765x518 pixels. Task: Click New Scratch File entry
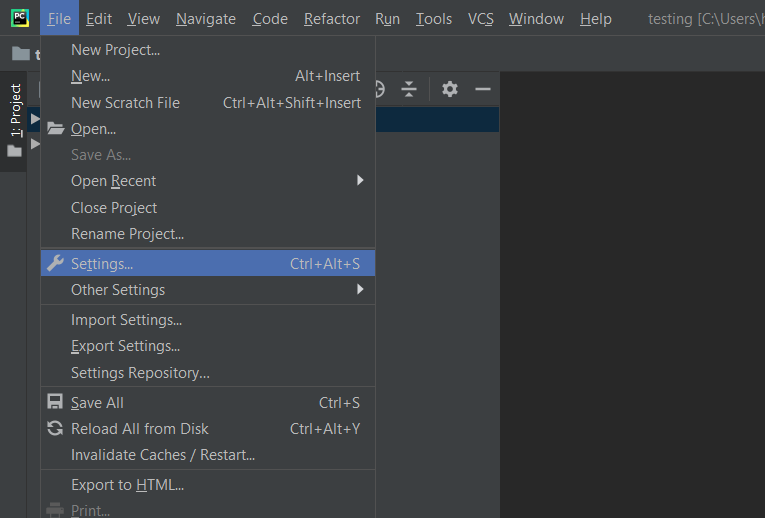pyautogui.click(x=125, y=103)
